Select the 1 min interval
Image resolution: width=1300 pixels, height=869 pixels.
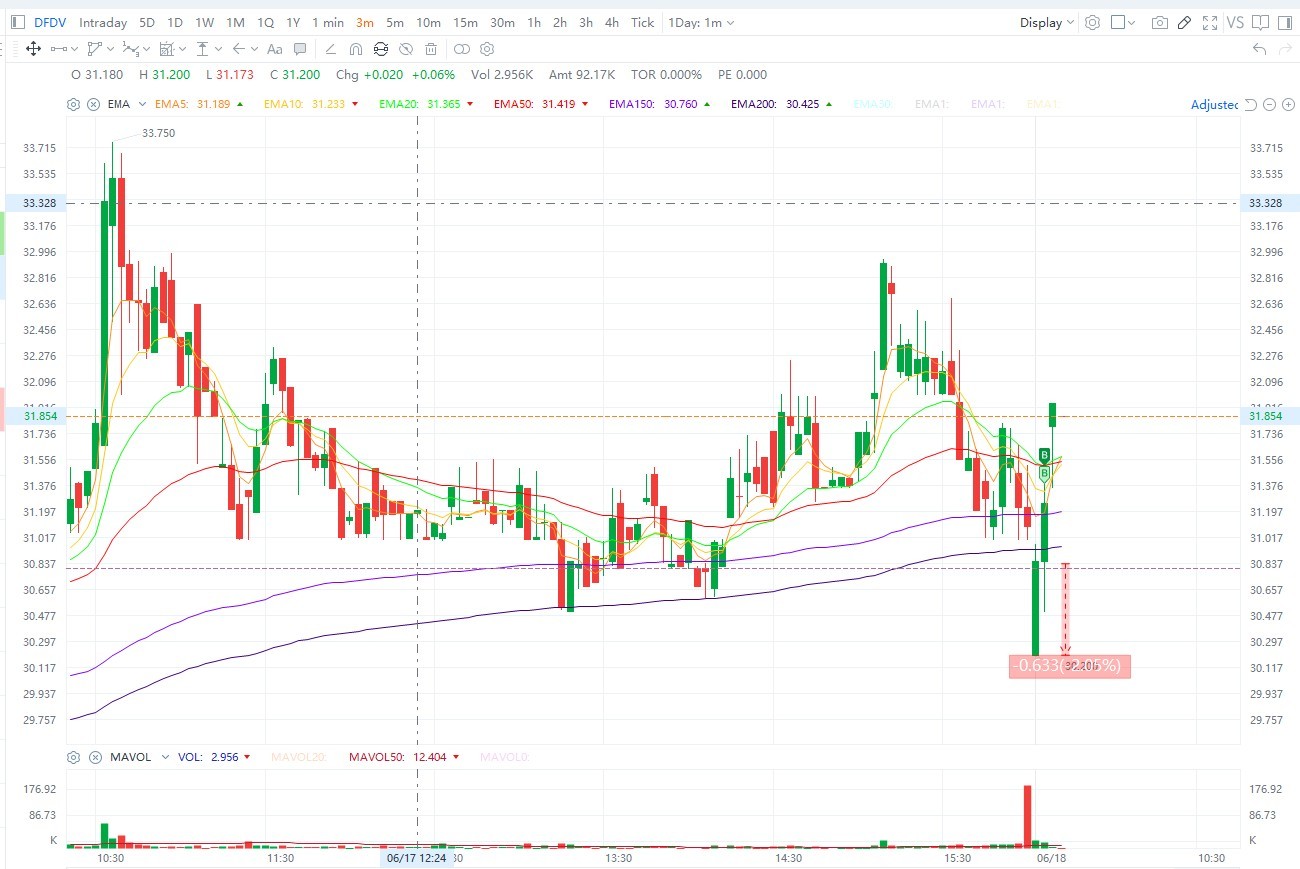point(328,22)
